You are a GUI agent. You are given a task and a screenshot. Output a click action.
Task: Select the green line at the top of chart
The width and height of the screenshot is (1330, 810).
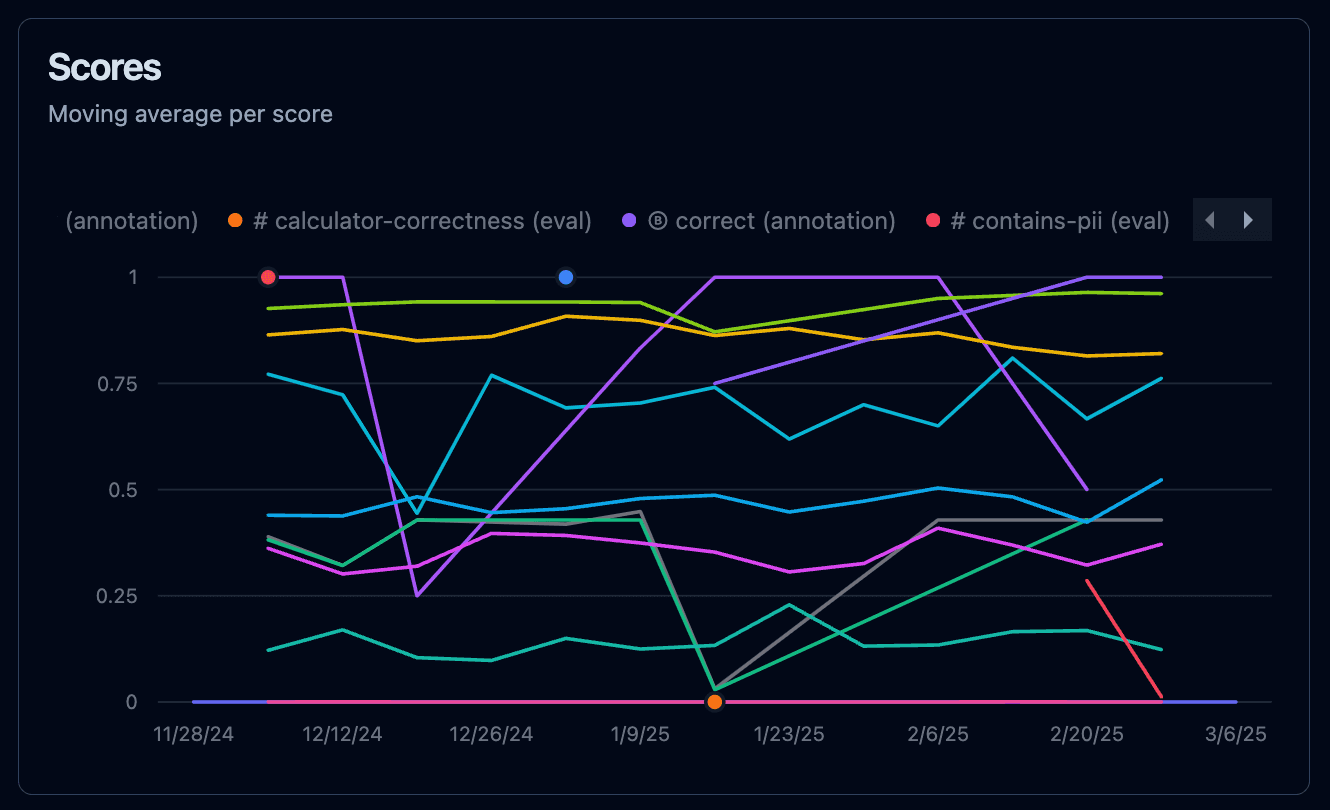tap(500, 300)
